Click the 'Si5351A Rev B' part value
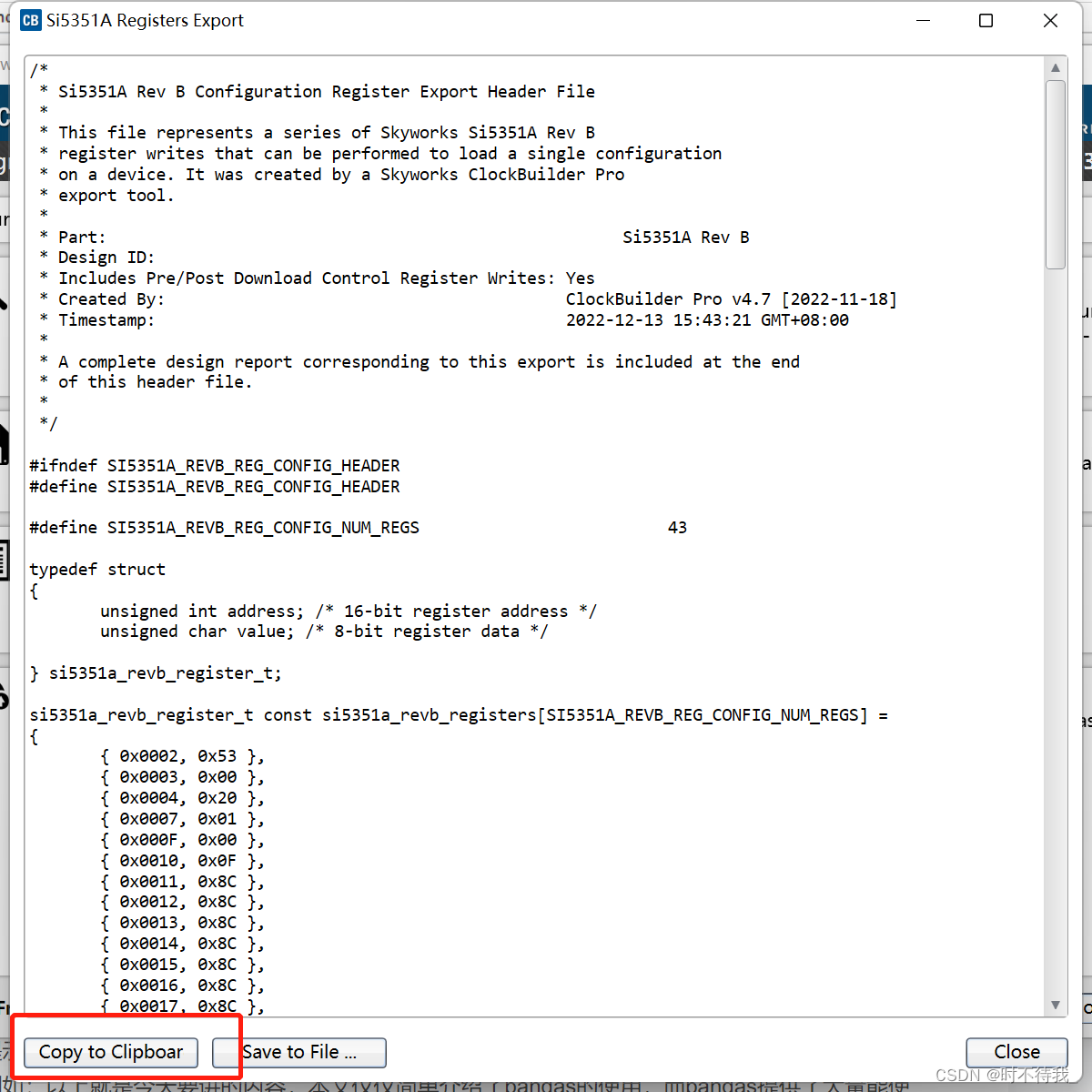This screenshot has height=1092, width=1092. tap(686, 238)
